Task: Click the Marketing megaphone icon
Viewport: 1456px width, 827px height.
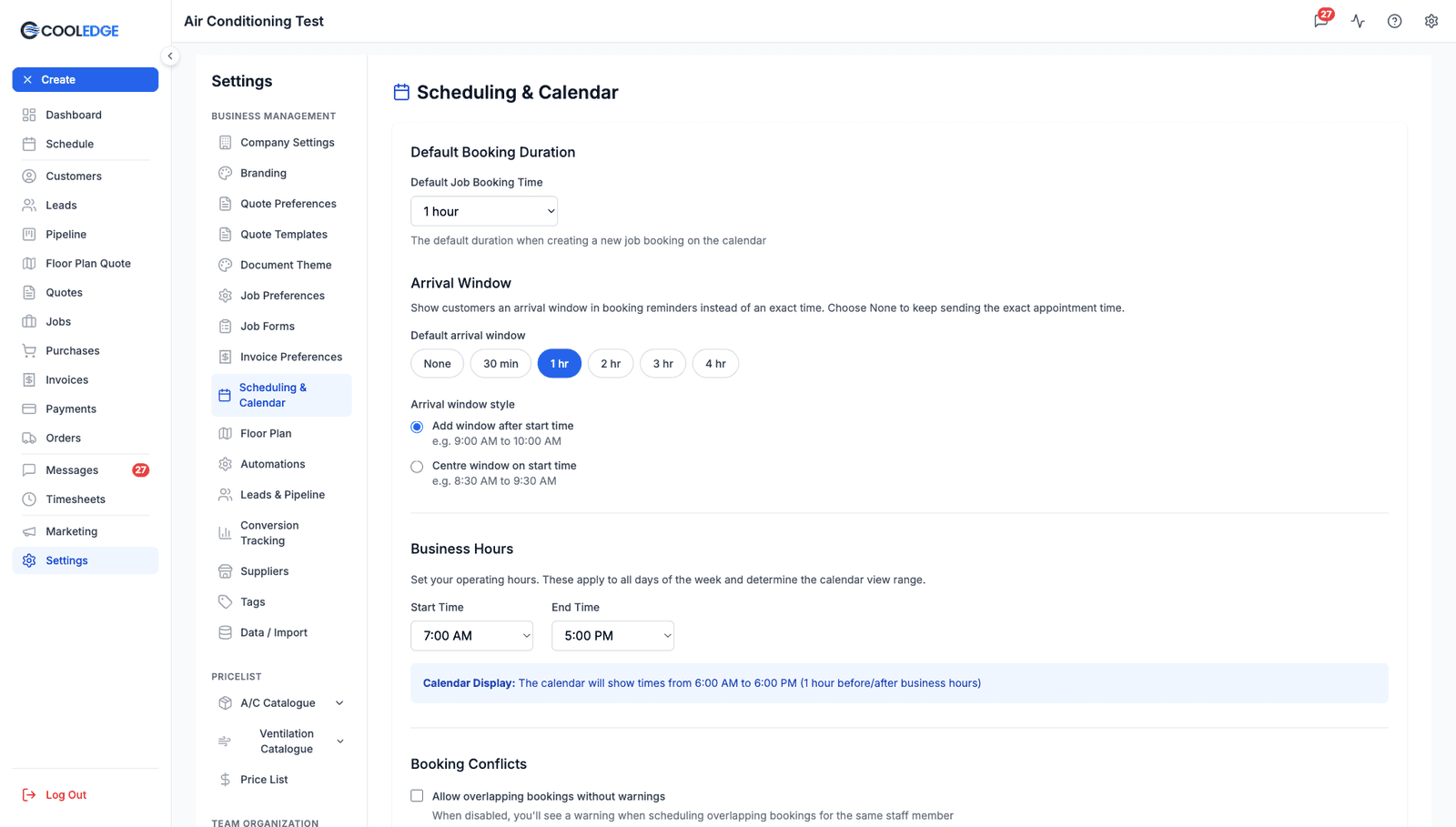Action: [x=29, y=531]
